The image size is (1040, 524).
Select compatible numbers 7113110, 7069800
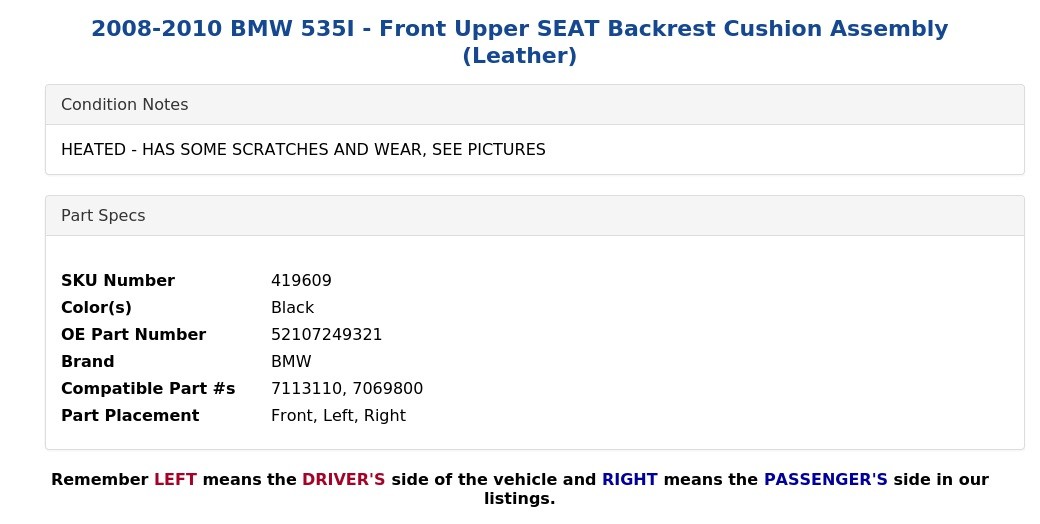347,389
